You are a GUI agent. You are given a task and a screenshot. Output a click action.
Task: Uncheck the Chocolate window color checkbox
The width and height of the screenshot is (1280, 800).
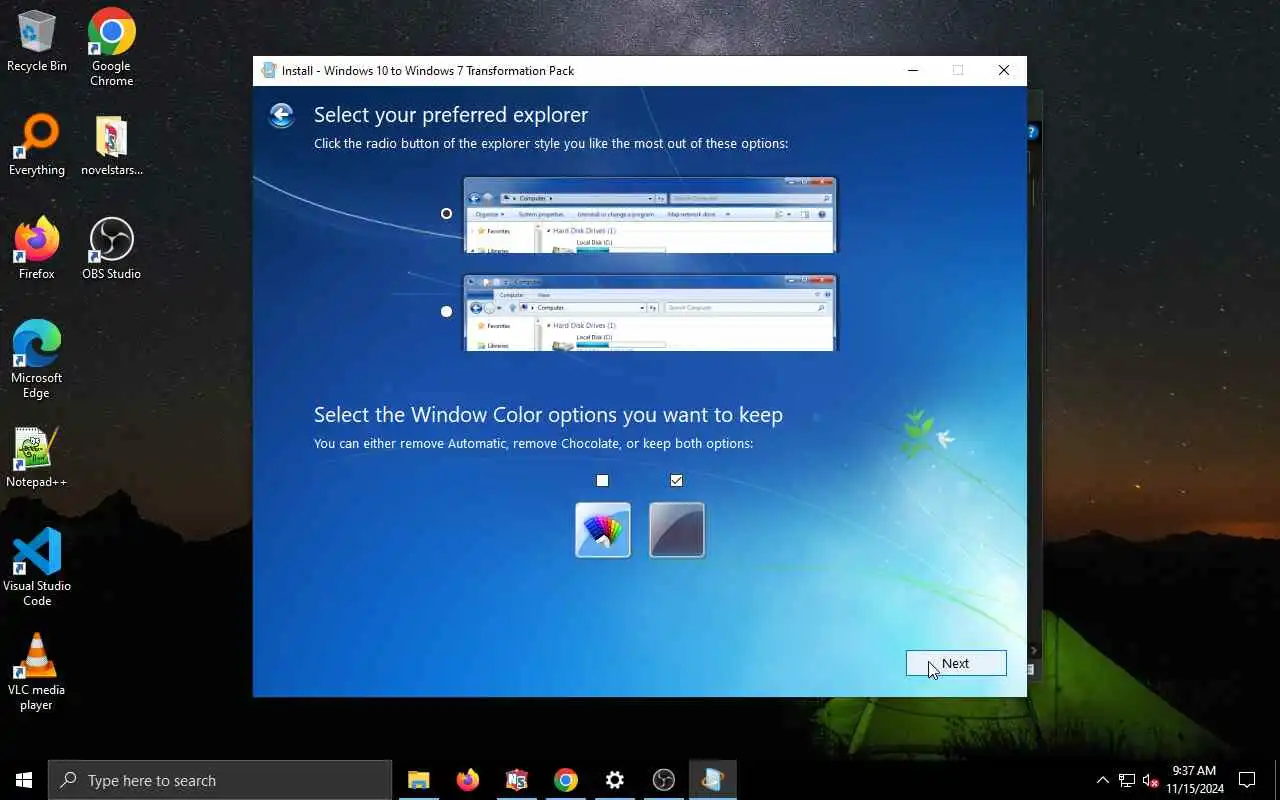coord(676,481)
